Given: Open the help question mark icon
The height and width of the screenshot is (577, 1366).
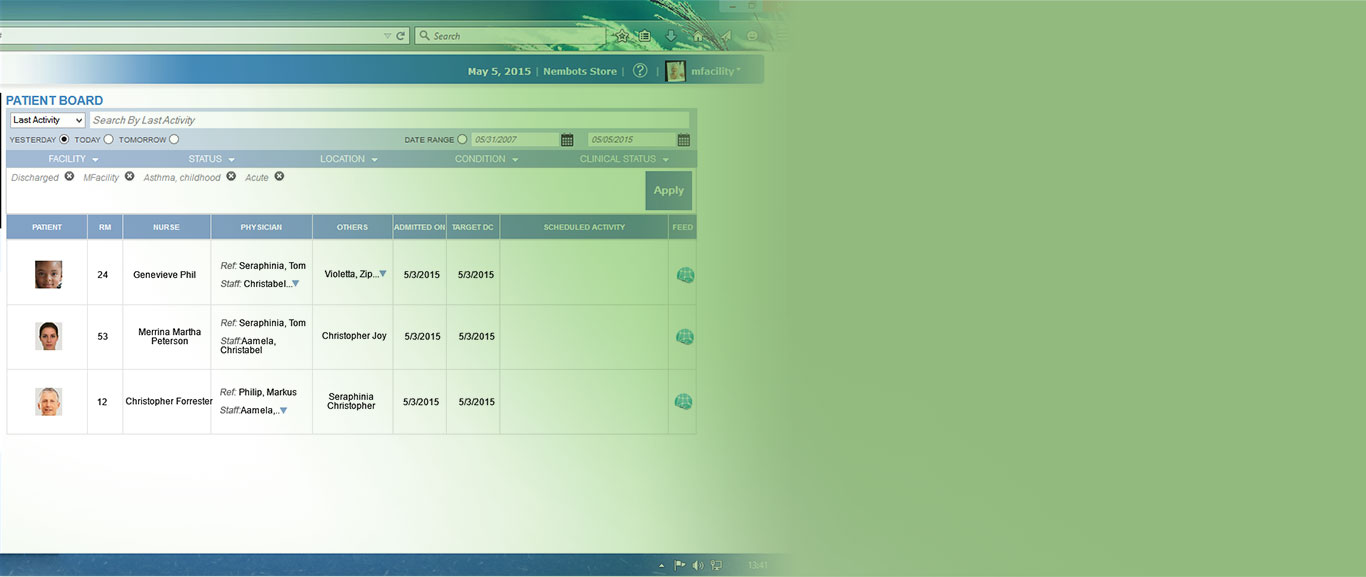Looking at the screenshot, I should 640,71.
